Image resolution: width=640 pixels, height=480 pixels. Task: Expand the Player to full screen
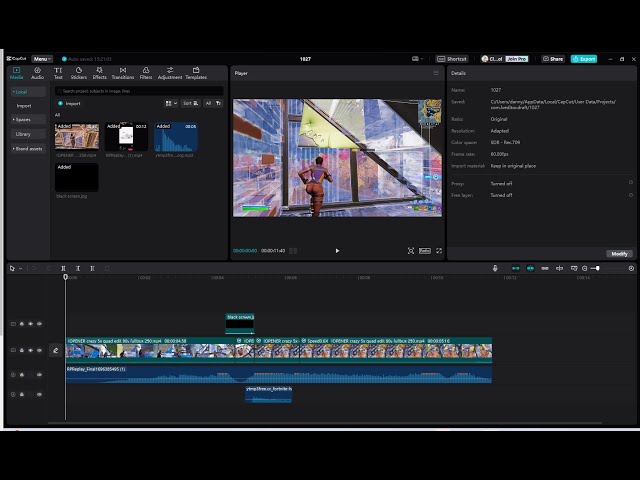[x=439, y=251]
